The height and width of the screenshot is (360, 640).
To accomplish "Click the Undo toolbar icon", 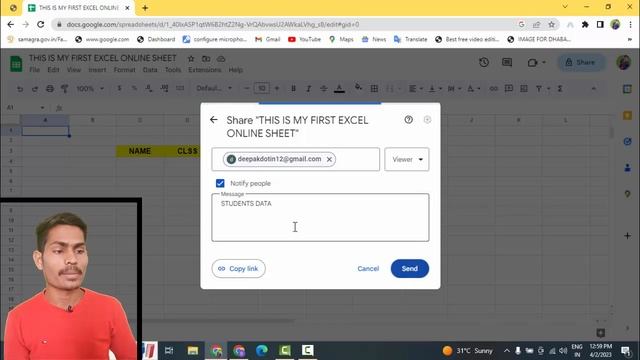I will pos(20,89).
